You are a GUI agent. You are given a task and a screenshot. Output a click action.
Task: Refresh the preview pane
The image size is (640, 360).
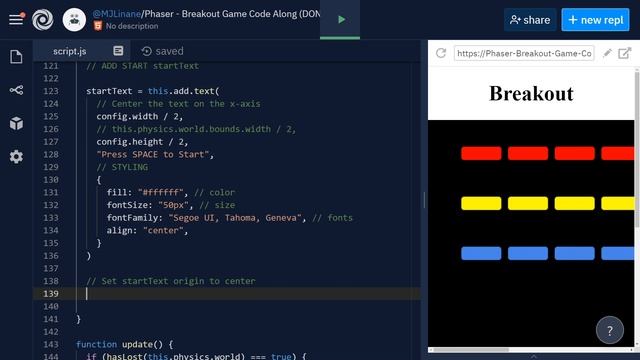[441, 53]
